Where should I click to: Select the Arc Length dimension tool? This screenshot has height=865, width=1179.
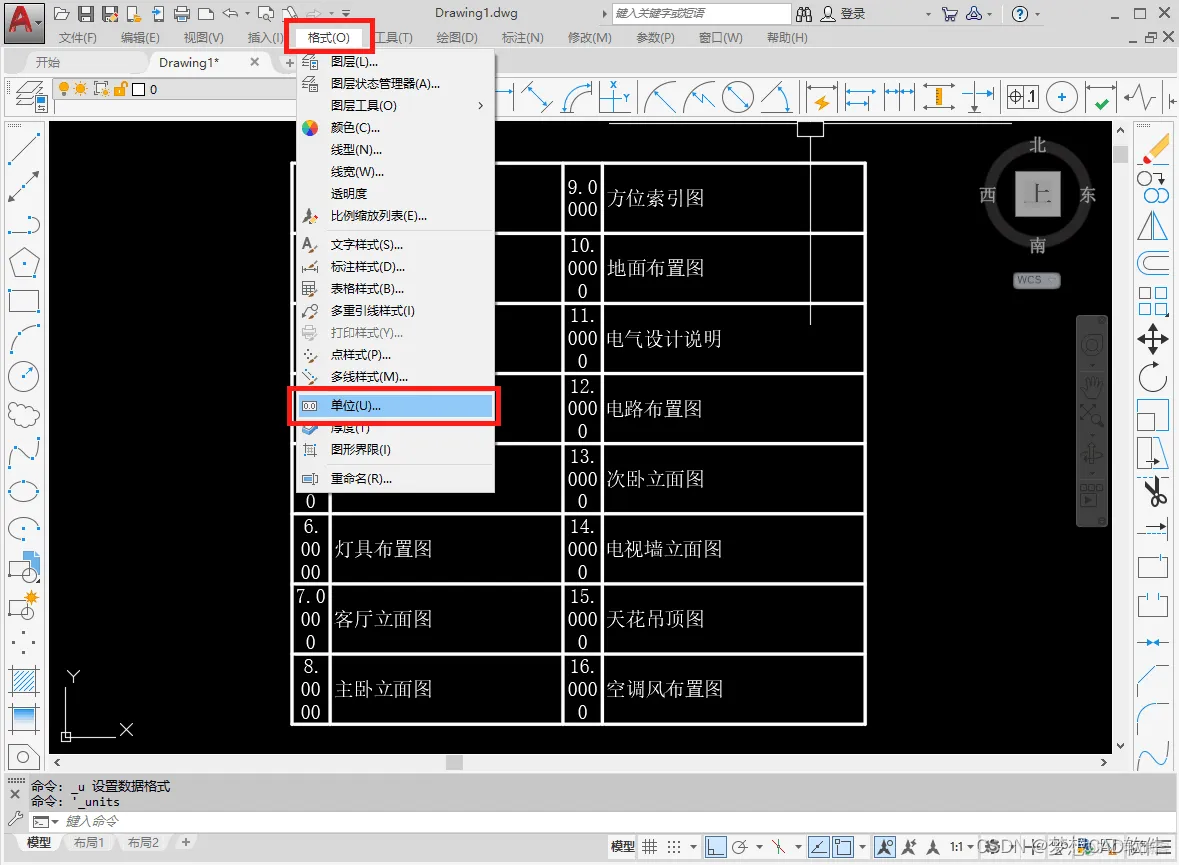pyautogui.click(x=577, y=97)
